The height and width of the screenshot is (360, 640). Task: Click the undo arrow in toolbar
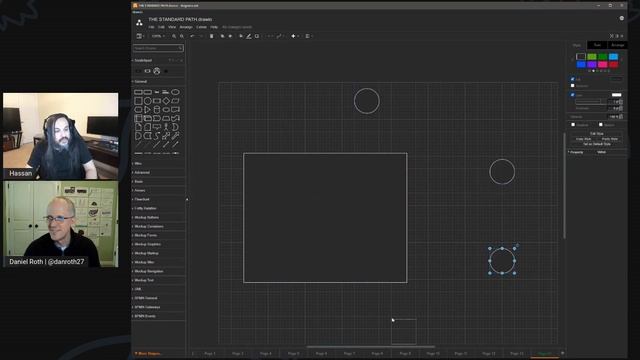tap(192, 36)
